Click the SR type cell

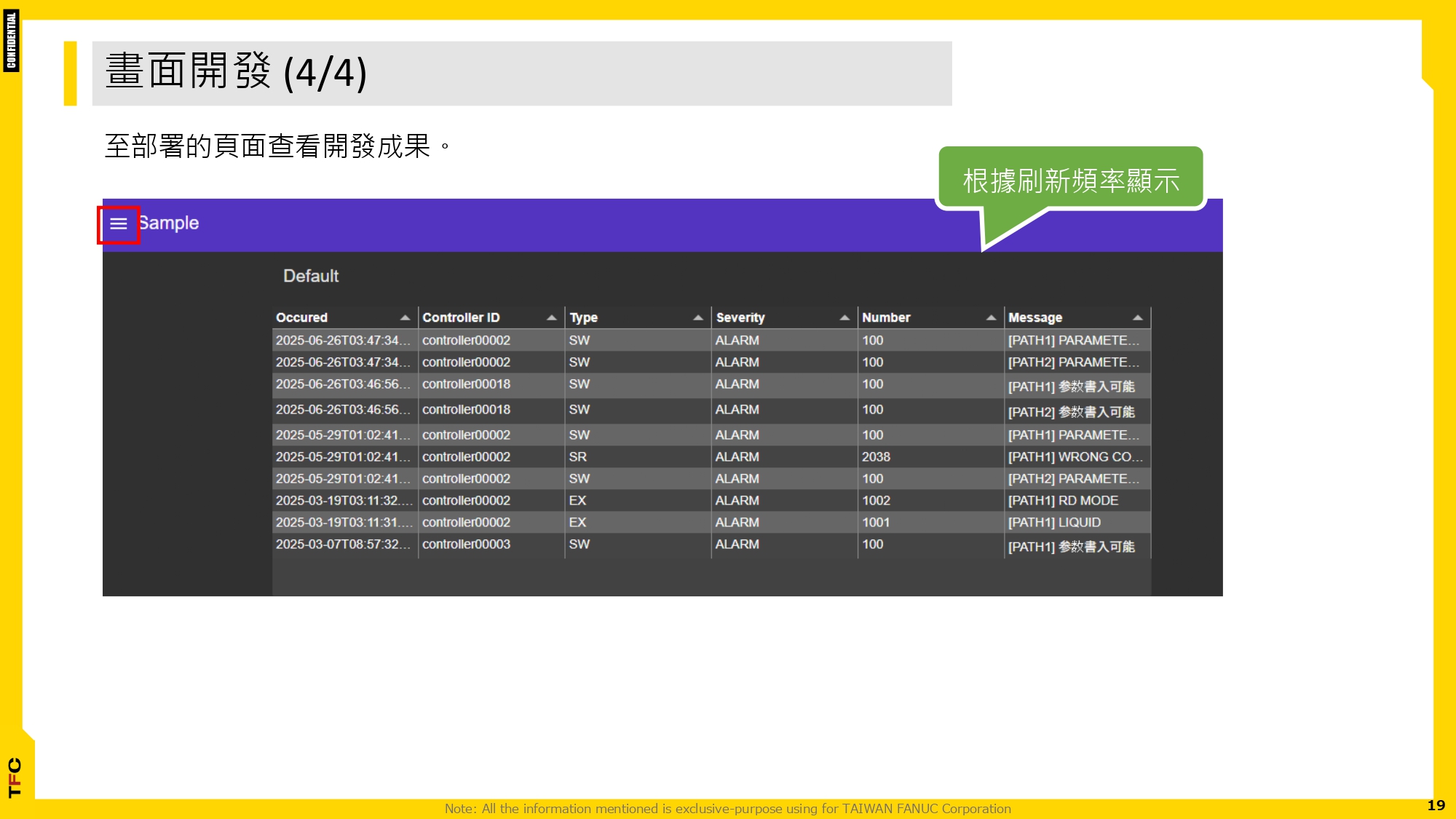[578, 457]
